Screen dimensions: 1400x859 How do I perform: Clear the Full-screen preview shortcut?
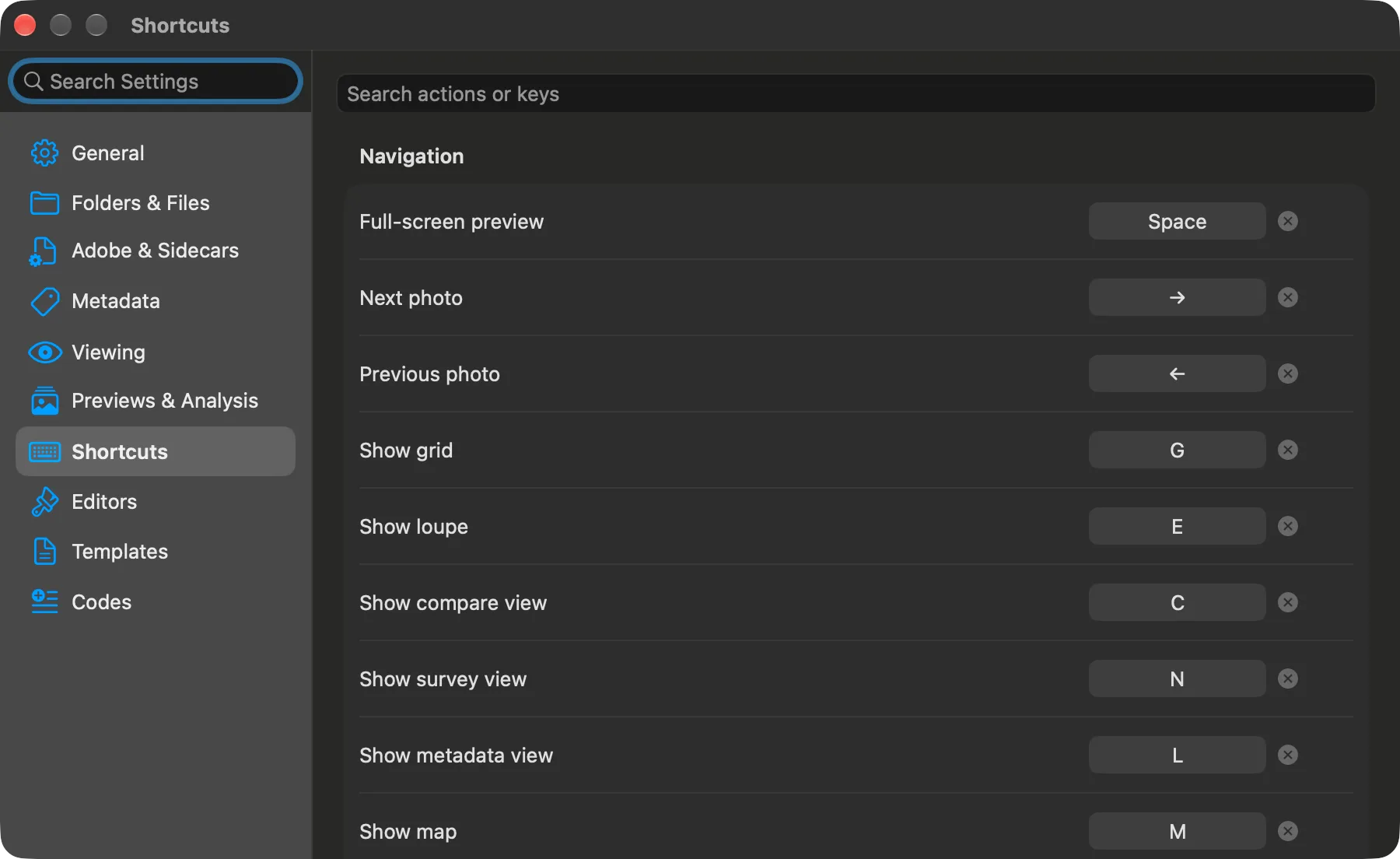(x=1288, y=222)
